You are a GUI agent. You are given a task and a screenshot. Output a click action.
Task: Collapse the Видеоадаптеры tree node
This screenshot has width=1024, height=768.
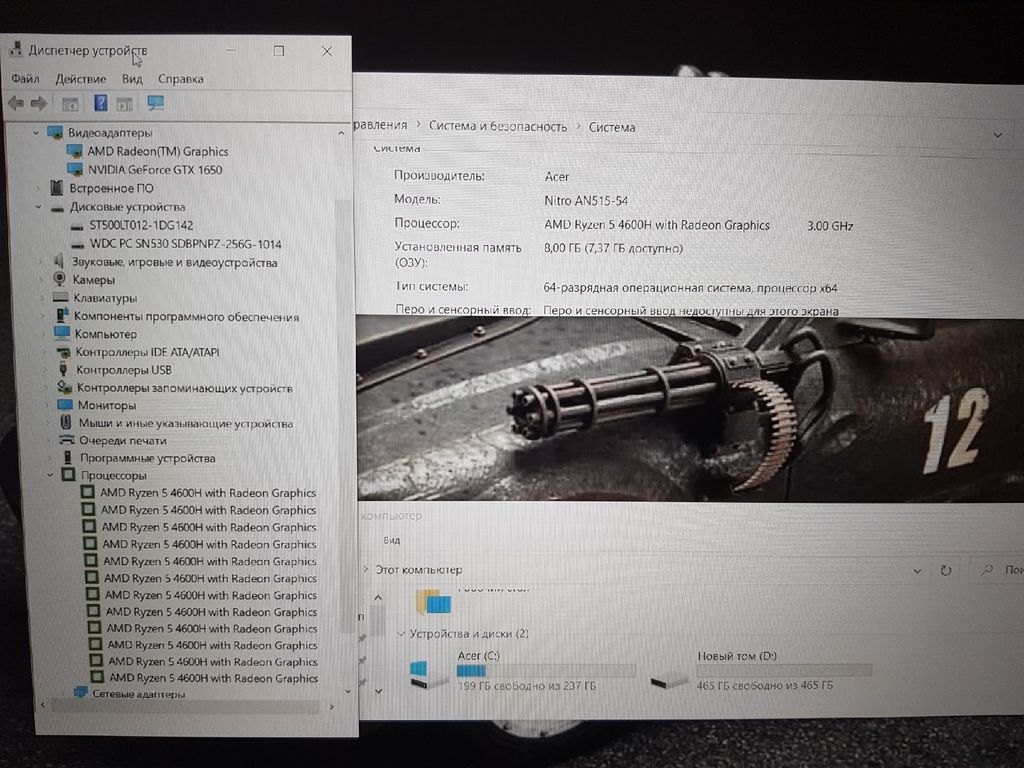pos(37,133)
